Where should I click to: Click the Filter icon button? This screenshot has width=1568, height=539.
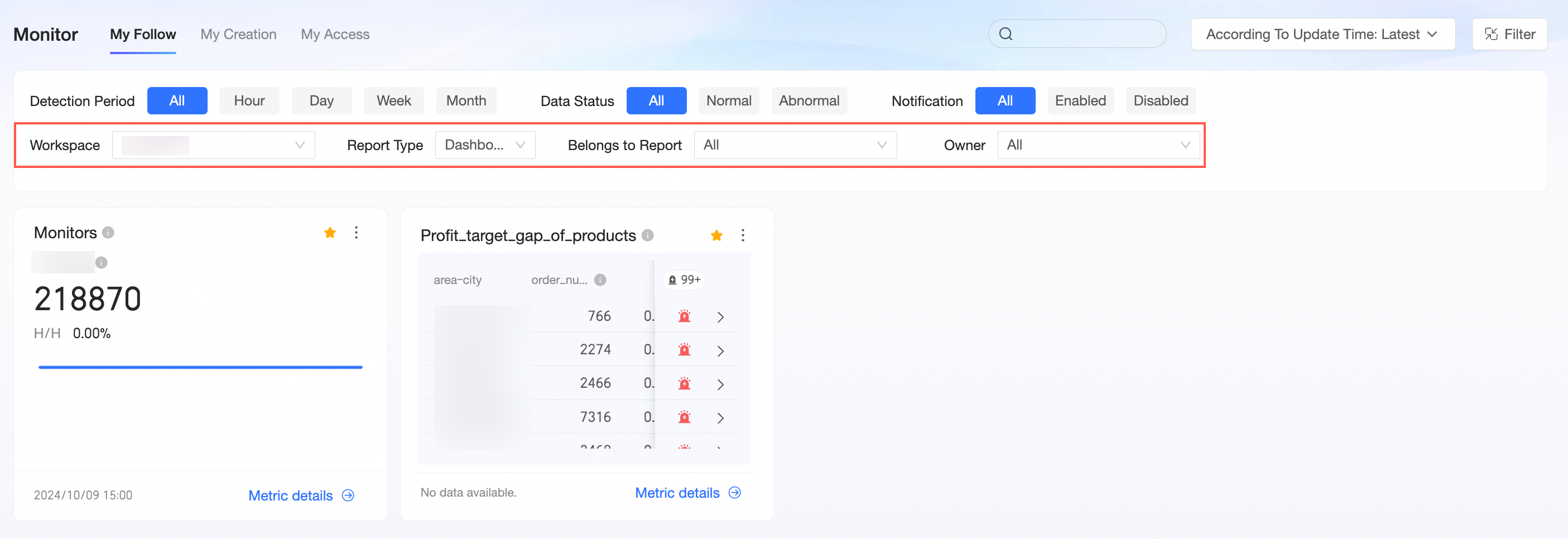1509,34
